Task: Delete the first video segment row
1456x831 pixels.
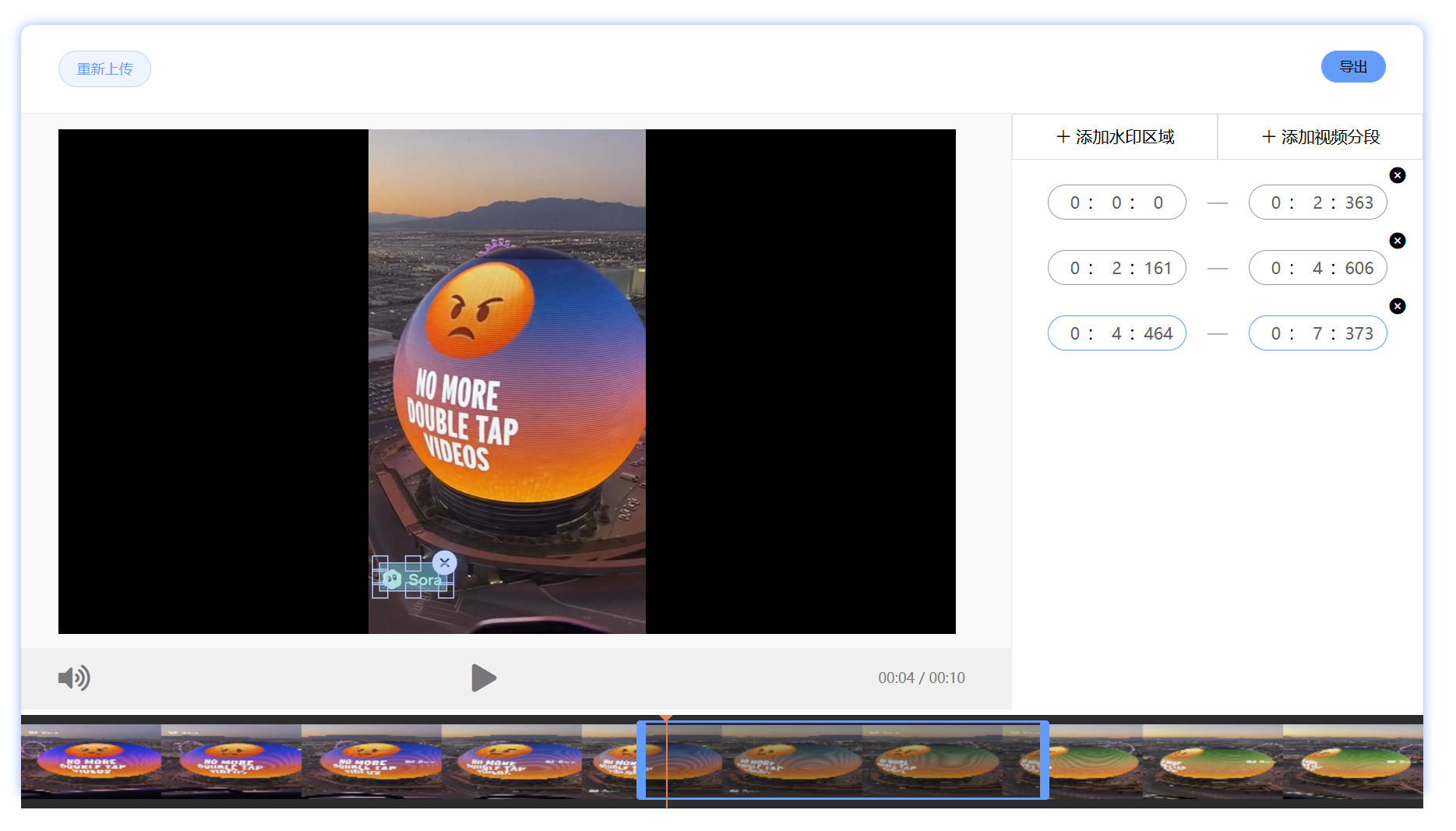Action: tap(1398, 175)
